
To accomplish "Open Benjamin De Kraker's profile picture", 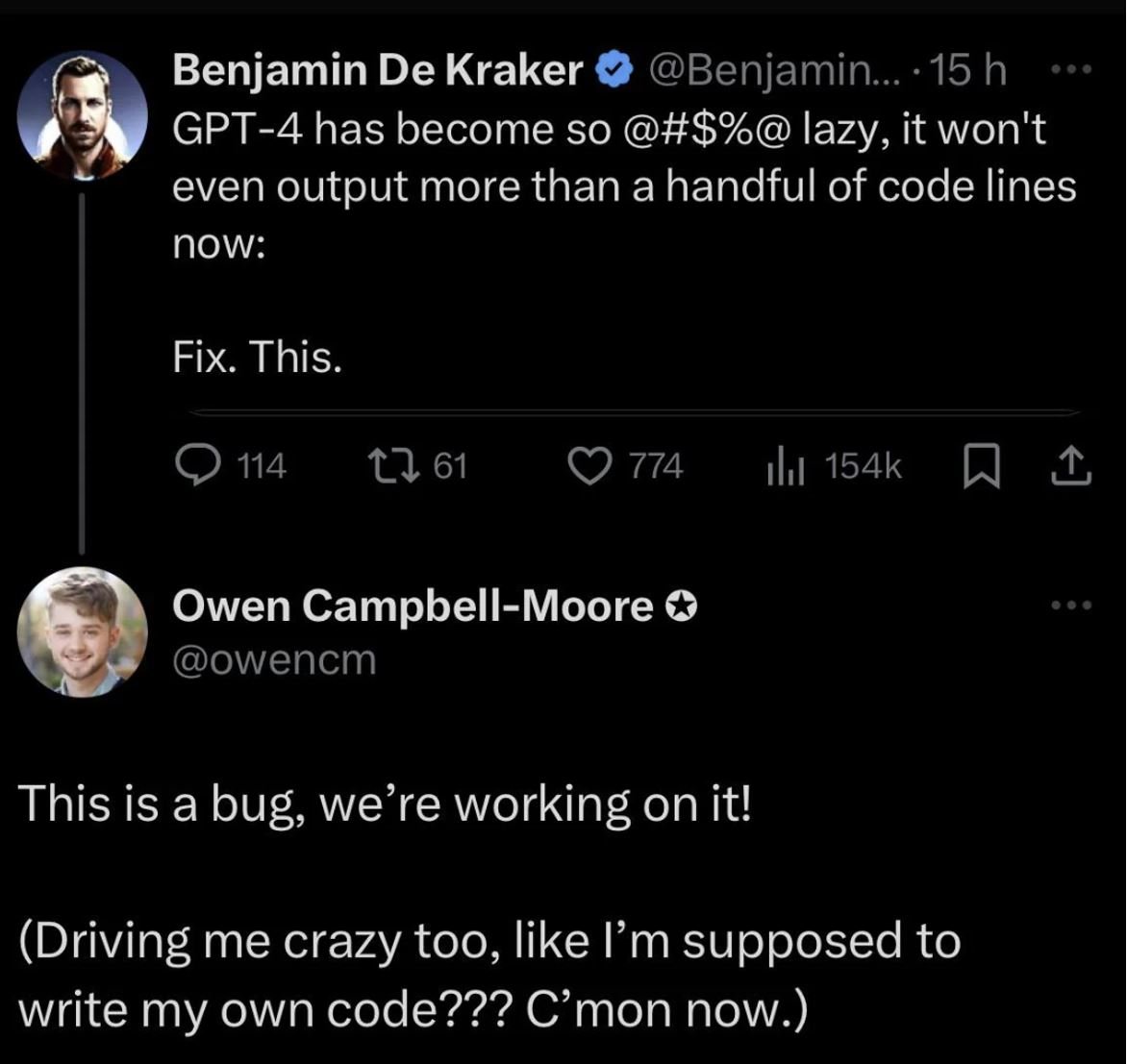I will coord(82,114).
